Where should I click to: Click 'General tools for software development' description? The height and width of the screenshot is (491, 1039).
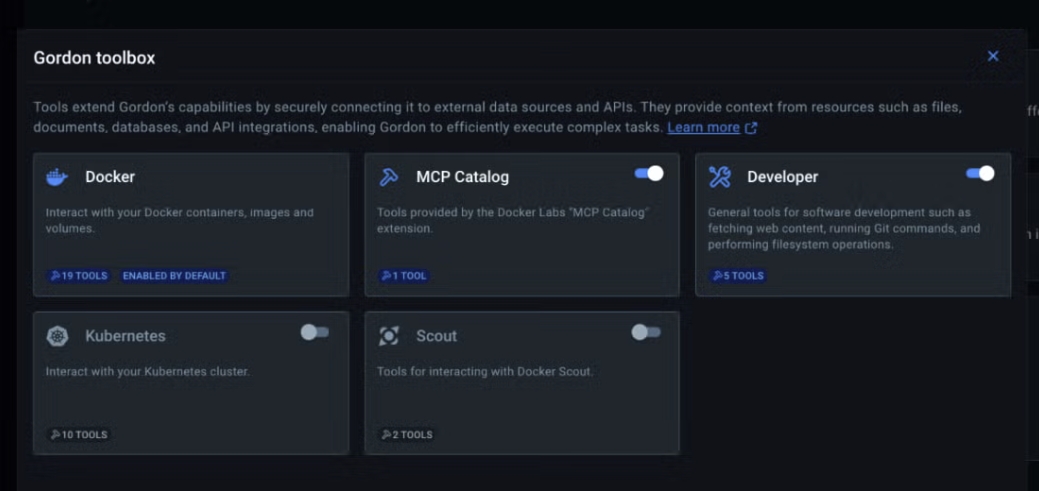[x=844, y=229]
